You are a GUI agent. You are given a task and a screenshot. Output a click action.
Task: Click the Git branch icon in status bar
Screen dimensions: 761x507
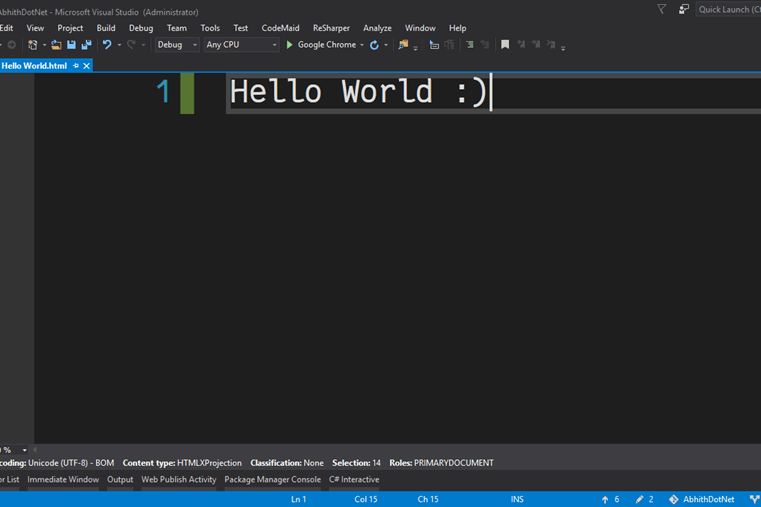(754, 499)
